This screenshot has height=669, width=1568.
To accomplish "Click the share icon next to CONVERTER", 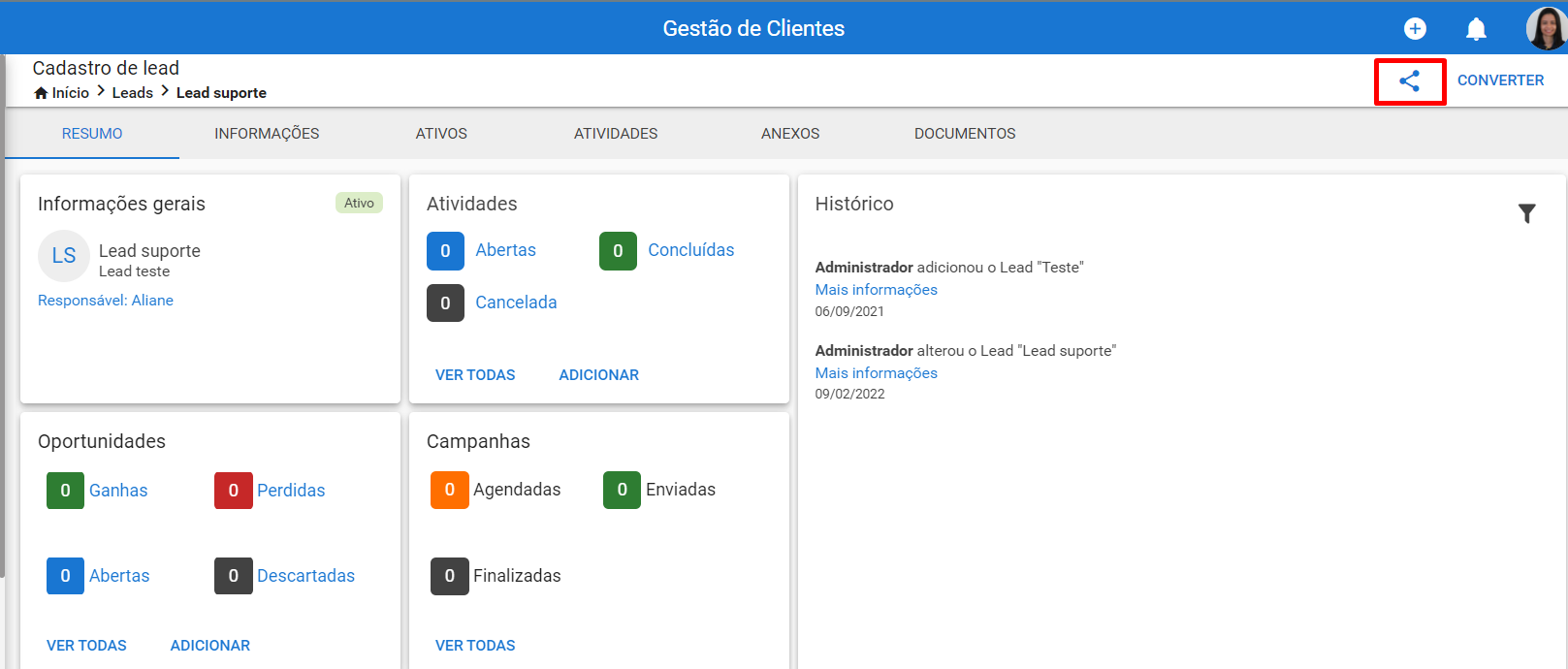I will 1409,81.
